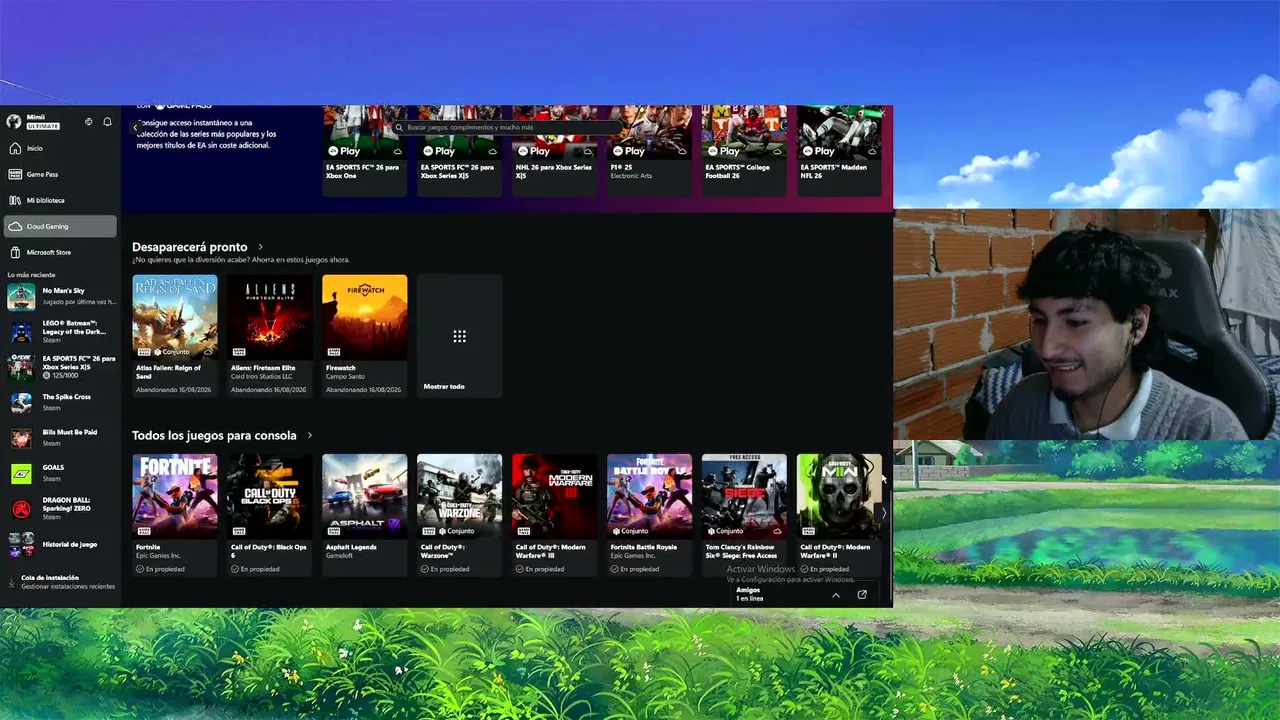Open Atlas Fallen: Reign of Sand card
The width and height of the screenshot is (1280, 720).
tap(175, 335)
